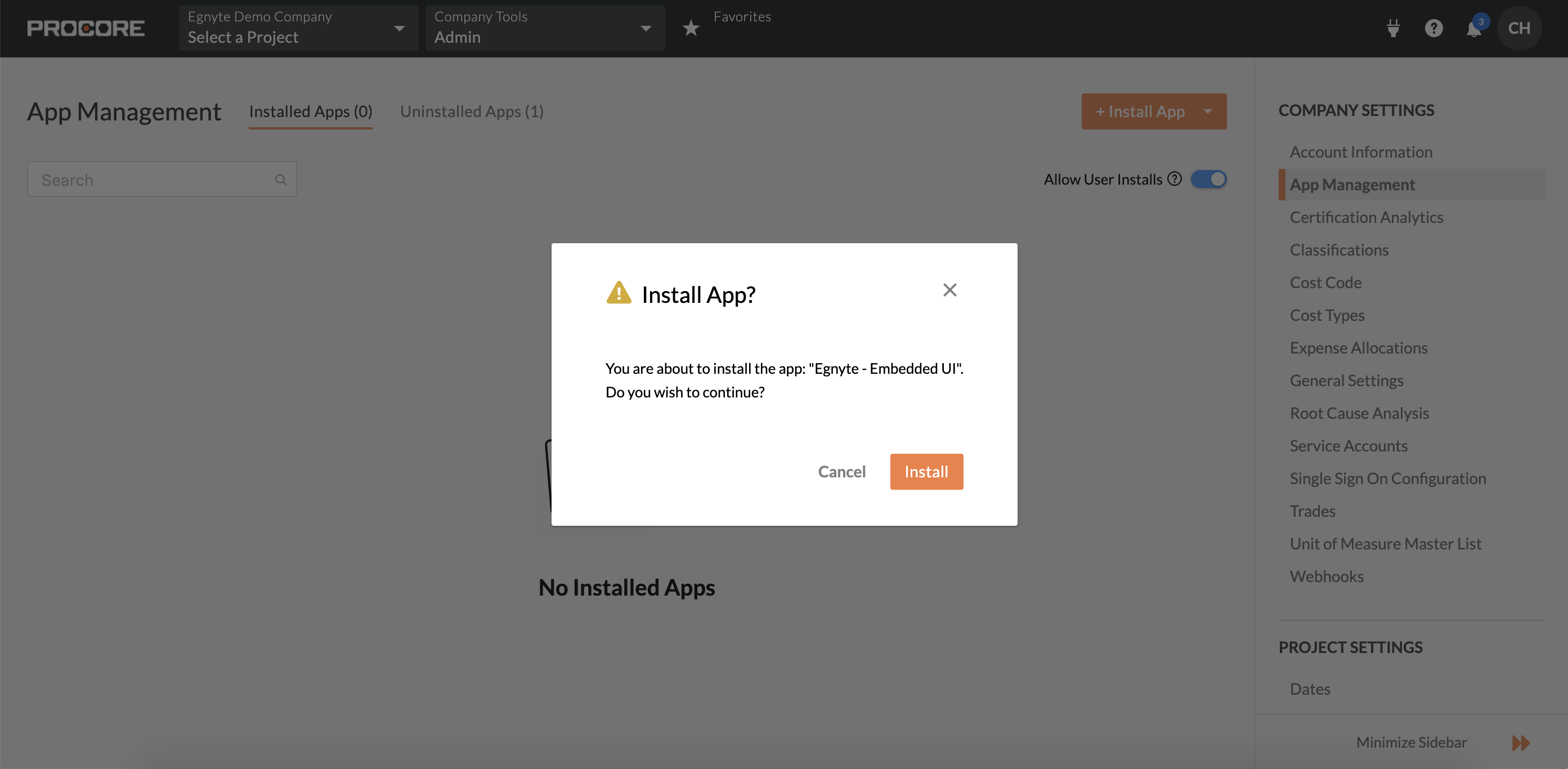
Task: Click the App Management page heading
Action: tap(124, 112)
